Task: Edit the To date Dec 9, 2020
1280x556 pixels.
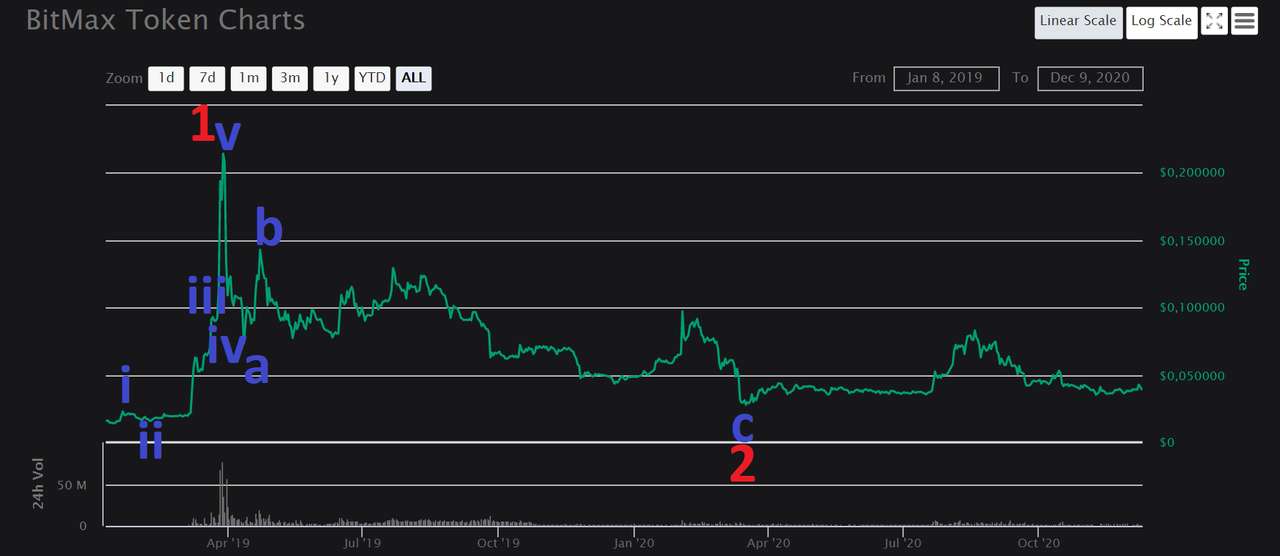Action: point(1090,78)
